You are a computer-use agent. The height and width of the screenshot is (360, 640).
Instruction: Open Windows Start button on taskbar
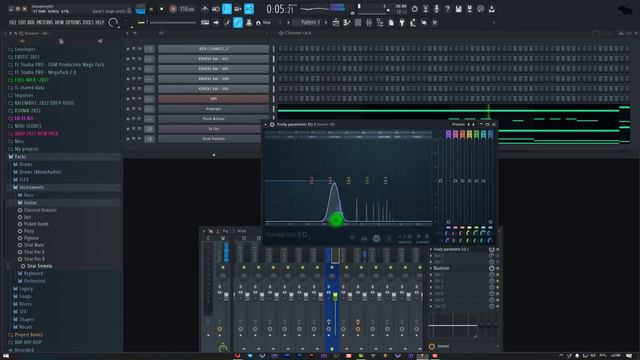[6, 356]
